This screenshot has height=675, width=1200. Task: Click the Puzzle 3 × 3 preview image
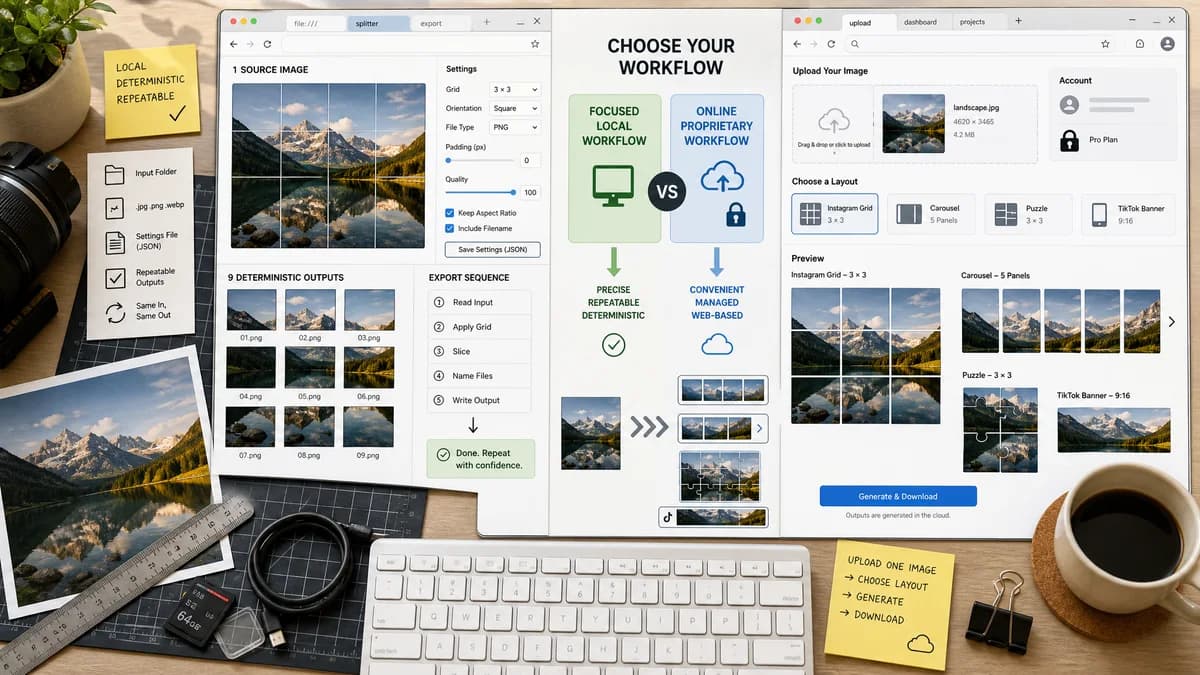point(1000,430)
